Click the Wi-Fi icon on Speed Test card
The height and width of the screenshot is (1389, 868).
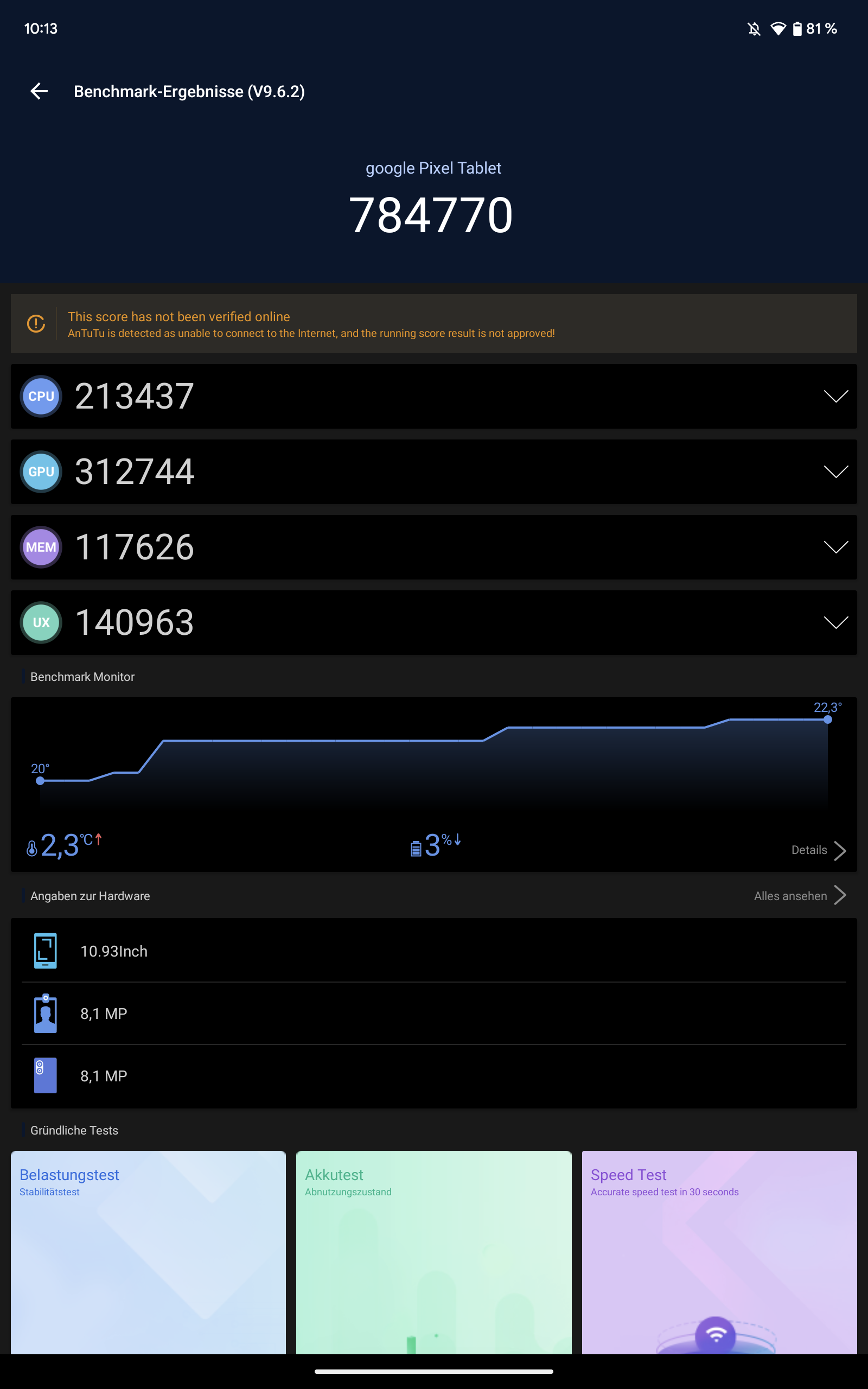tap(716, 1335)
